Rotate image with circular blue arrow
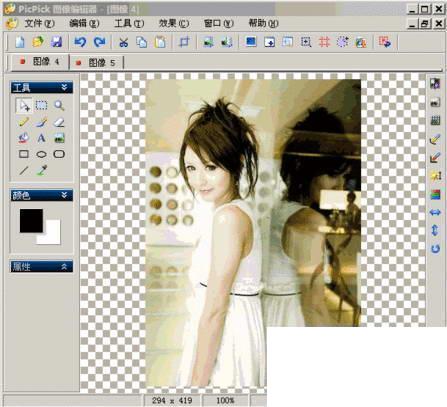 click(x=435, y=249)
